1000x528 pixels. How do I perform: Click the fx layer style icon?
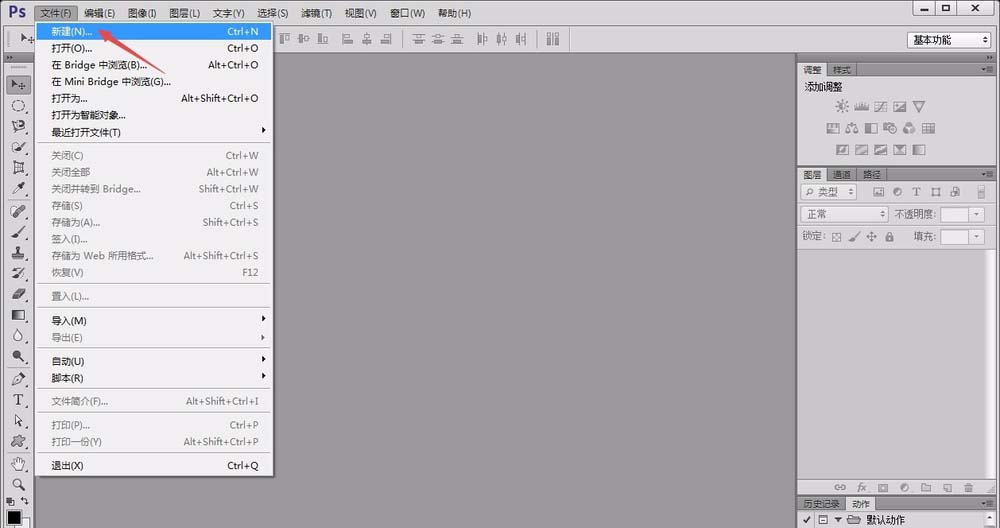862,487
